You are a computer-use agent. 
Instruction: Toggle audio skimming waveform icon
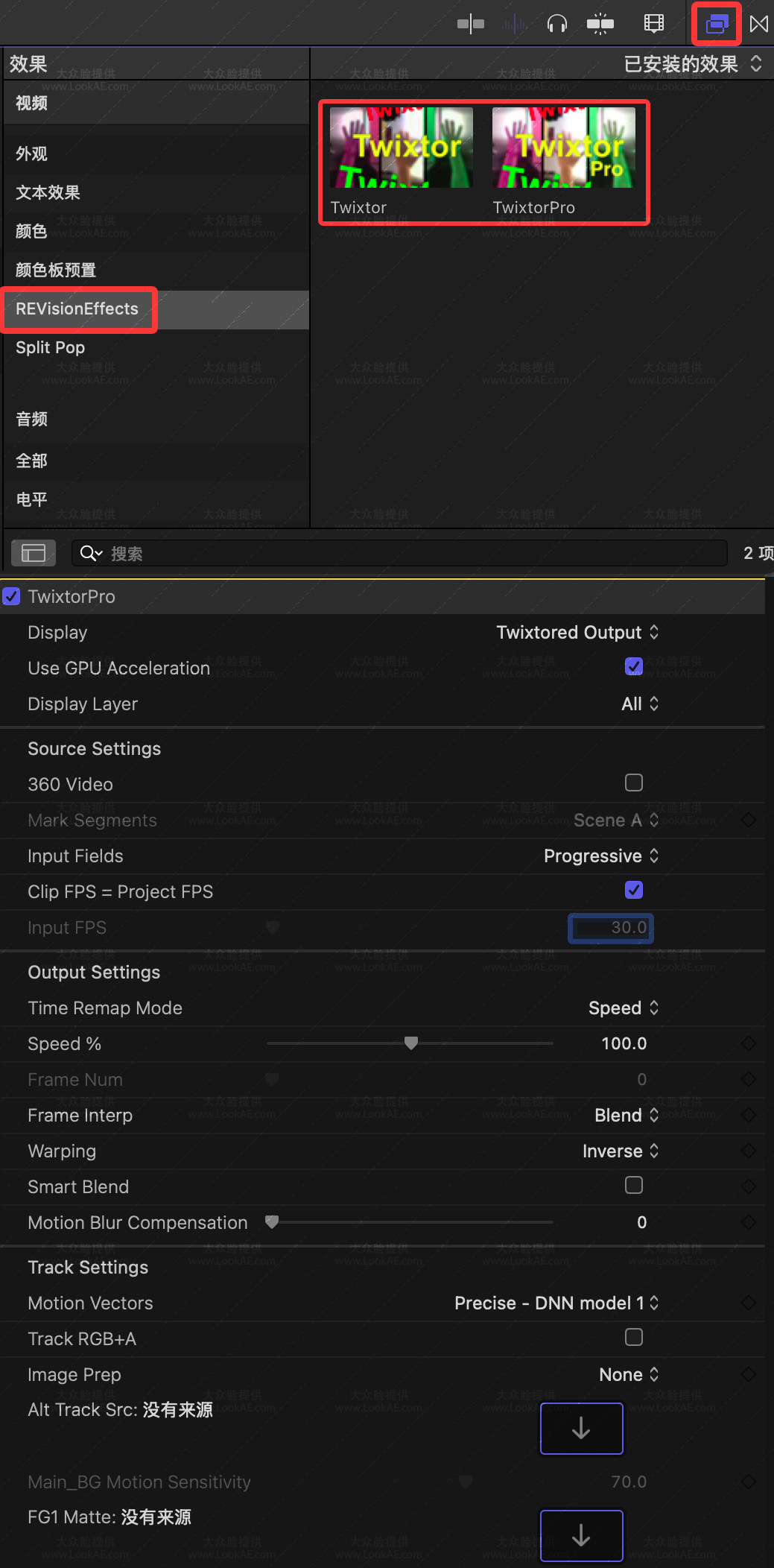515,24
